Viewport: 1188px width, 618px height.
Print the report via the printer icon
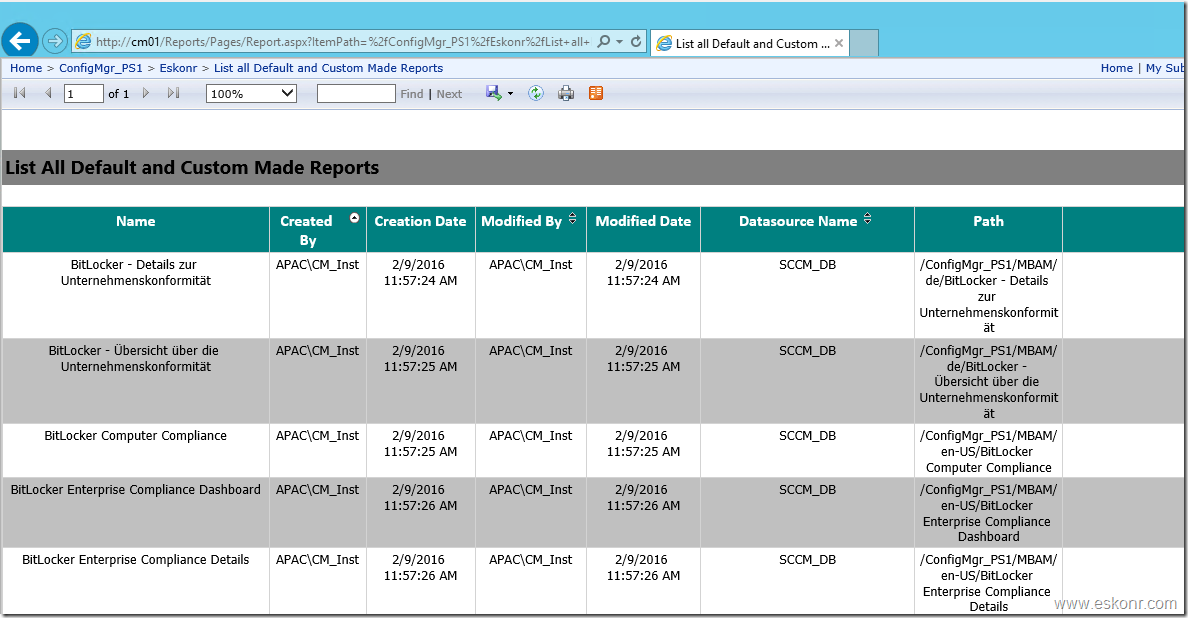(565, 93)
